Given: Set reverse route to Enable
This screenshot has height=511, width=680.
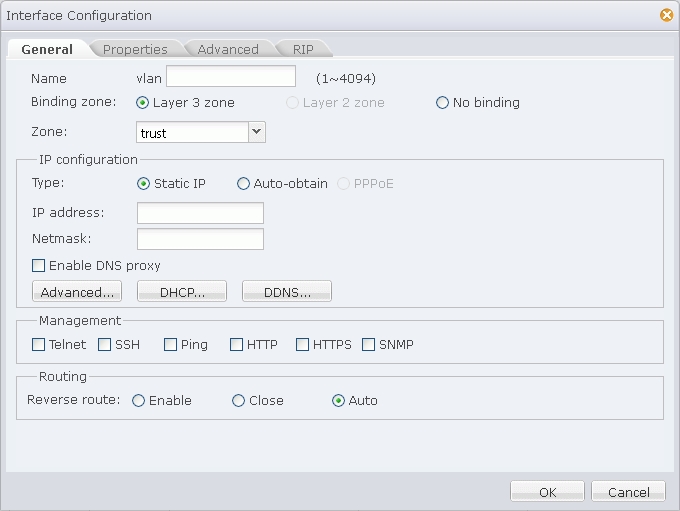Looking at the screenshot, I should tap(138, 400).
